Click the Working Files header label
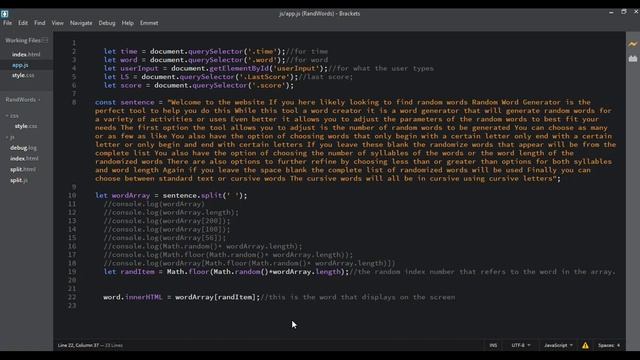 22,40
